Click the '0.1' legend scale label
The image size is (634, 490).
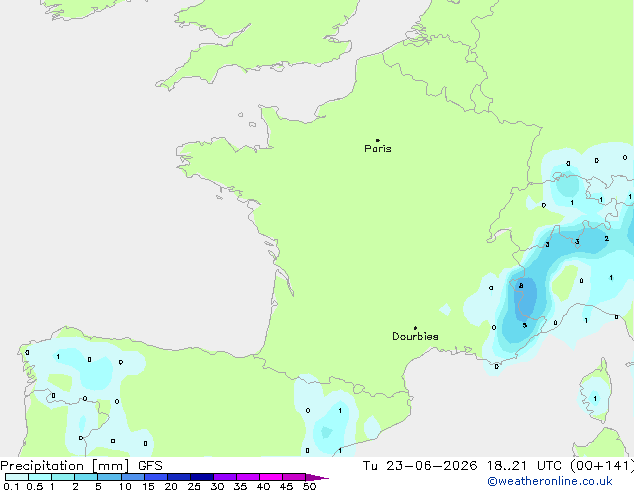[x=11, y=486]
